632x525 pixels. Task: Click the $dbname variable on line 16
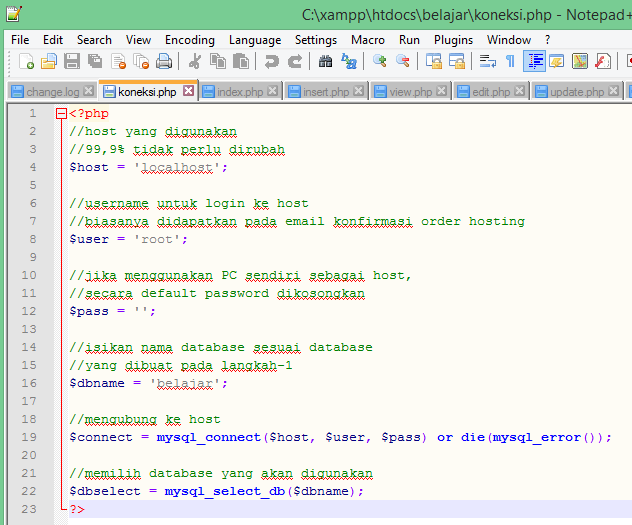click(x=97, y=383)
